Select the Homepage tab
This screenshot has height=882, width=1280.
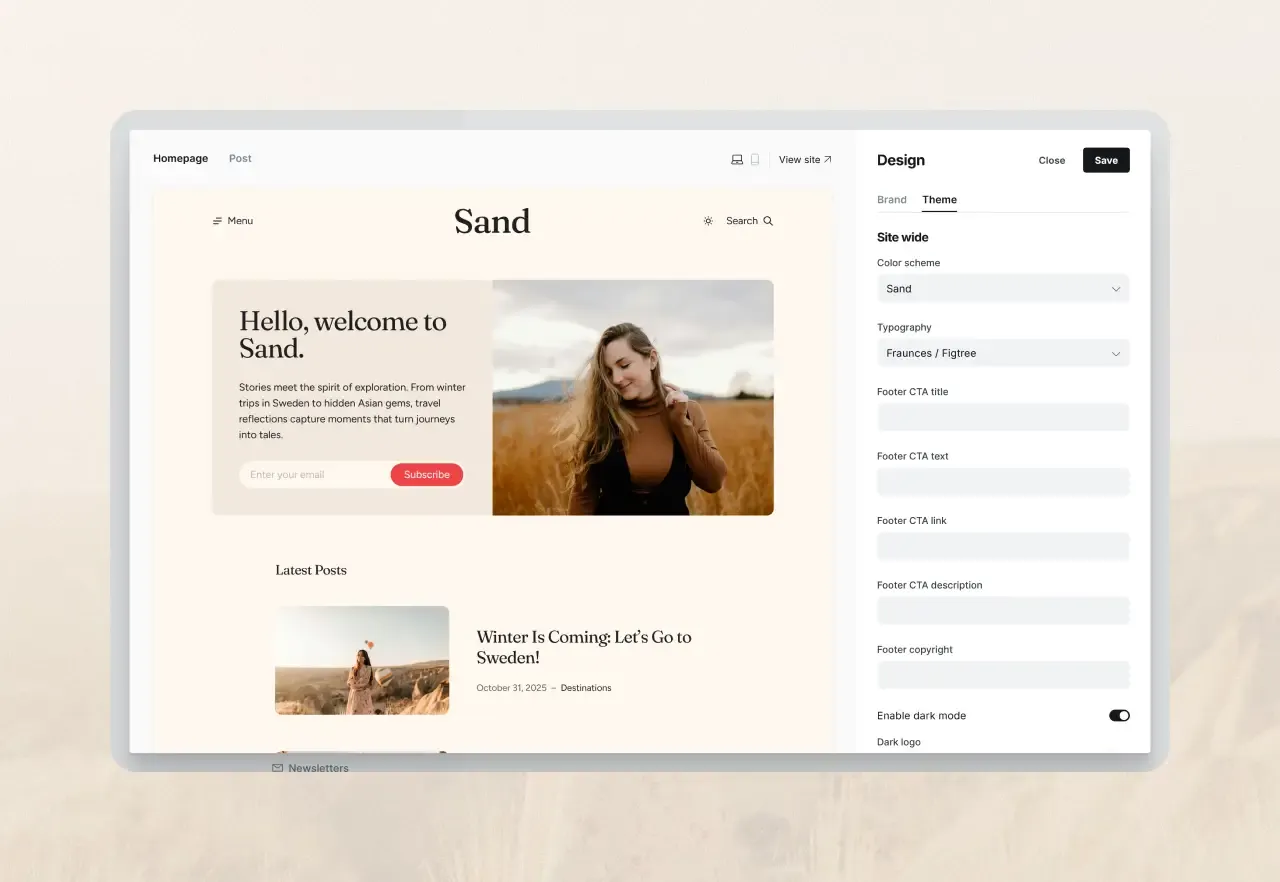click(x=180, y=158)
